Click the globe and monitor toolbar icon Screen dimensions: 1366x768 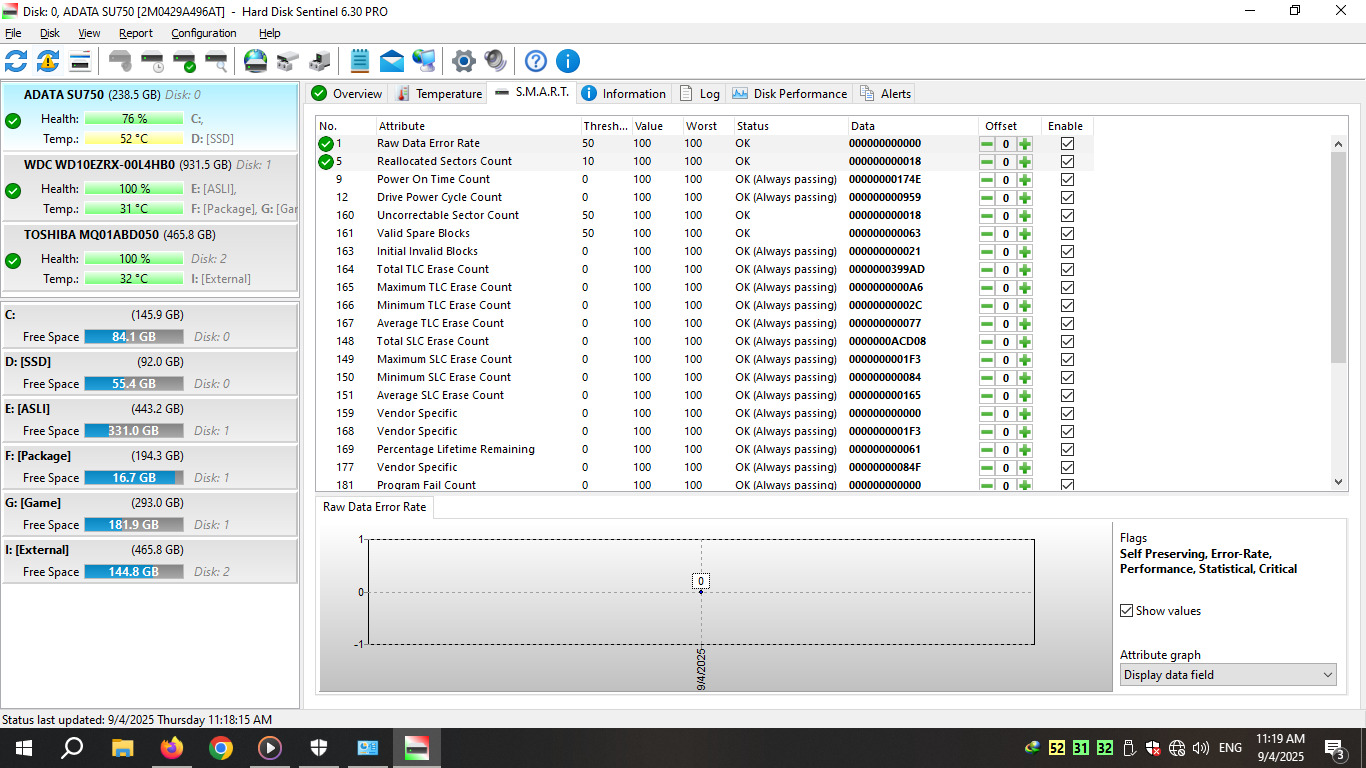[x=424, y=61]
